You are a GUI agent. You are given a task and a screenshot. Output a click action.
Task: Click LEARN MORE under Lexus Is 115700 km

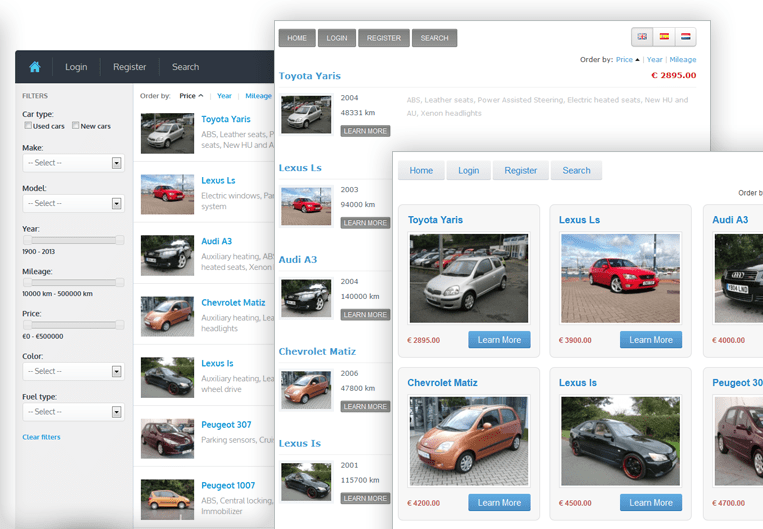pos(365,498)
